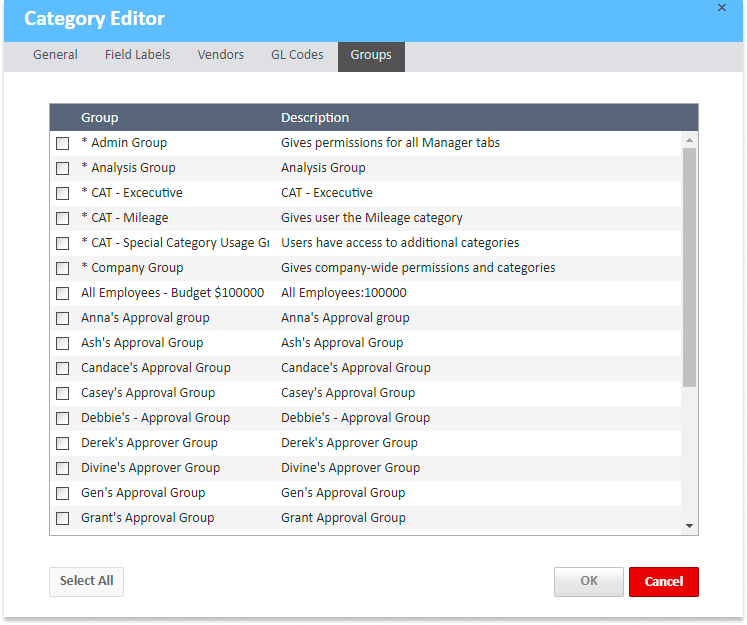Check the Admin Group checkbox
Viewport: 747px width, 625px height.
coord(63,143)
